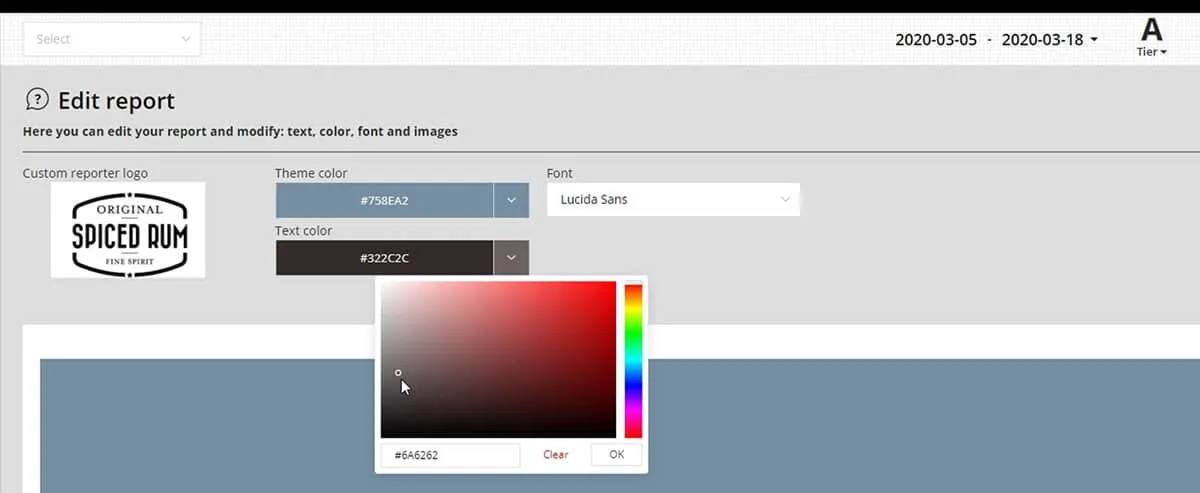The image size is (1200, 493).
Task: Open the Lucida Sans font dropdown
Action: click(x=673, y=199)
